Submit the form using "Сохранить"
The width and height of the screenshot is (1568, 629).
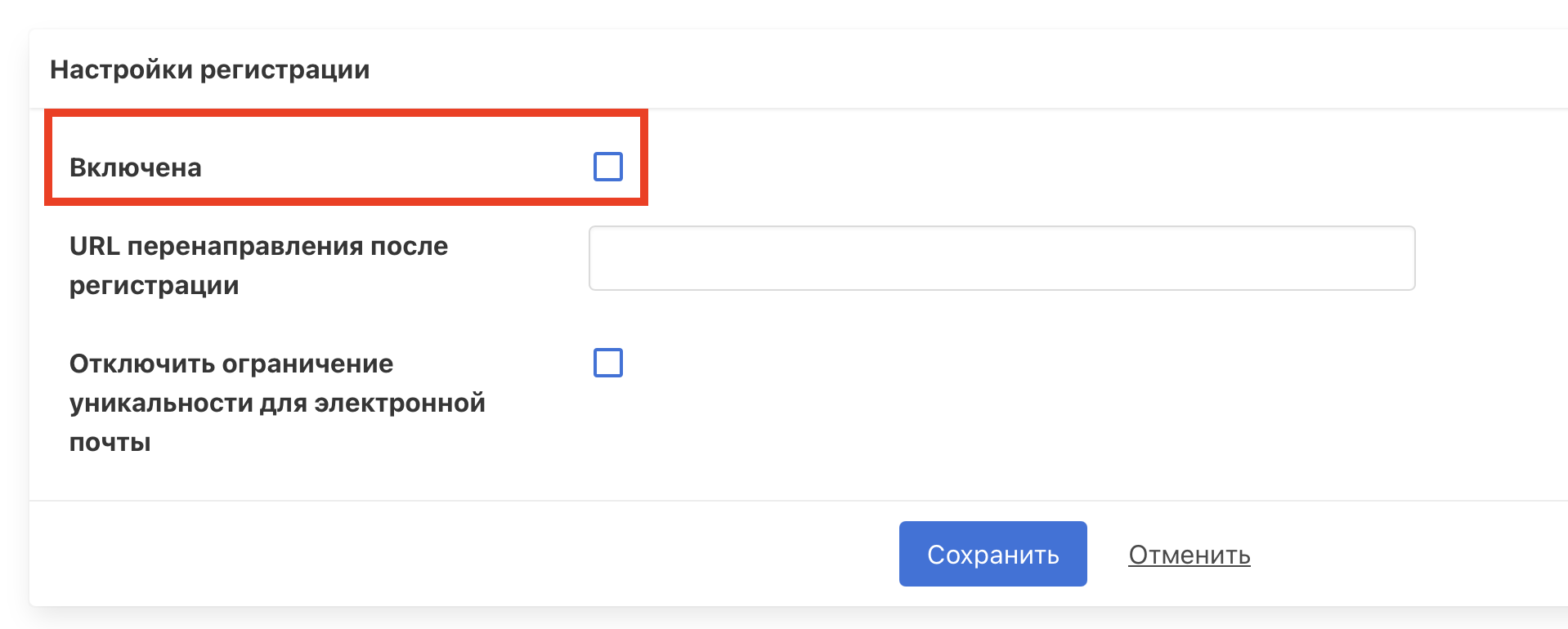992,554
